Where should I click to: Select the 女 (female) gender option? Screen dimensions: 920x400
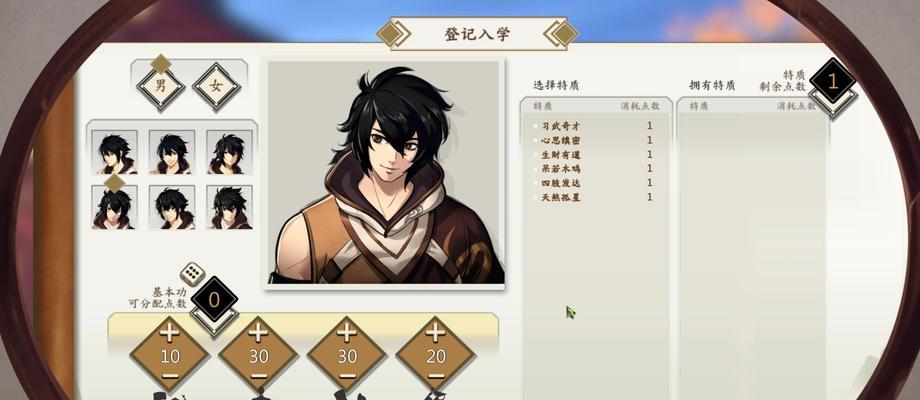[x=217, y=87]
